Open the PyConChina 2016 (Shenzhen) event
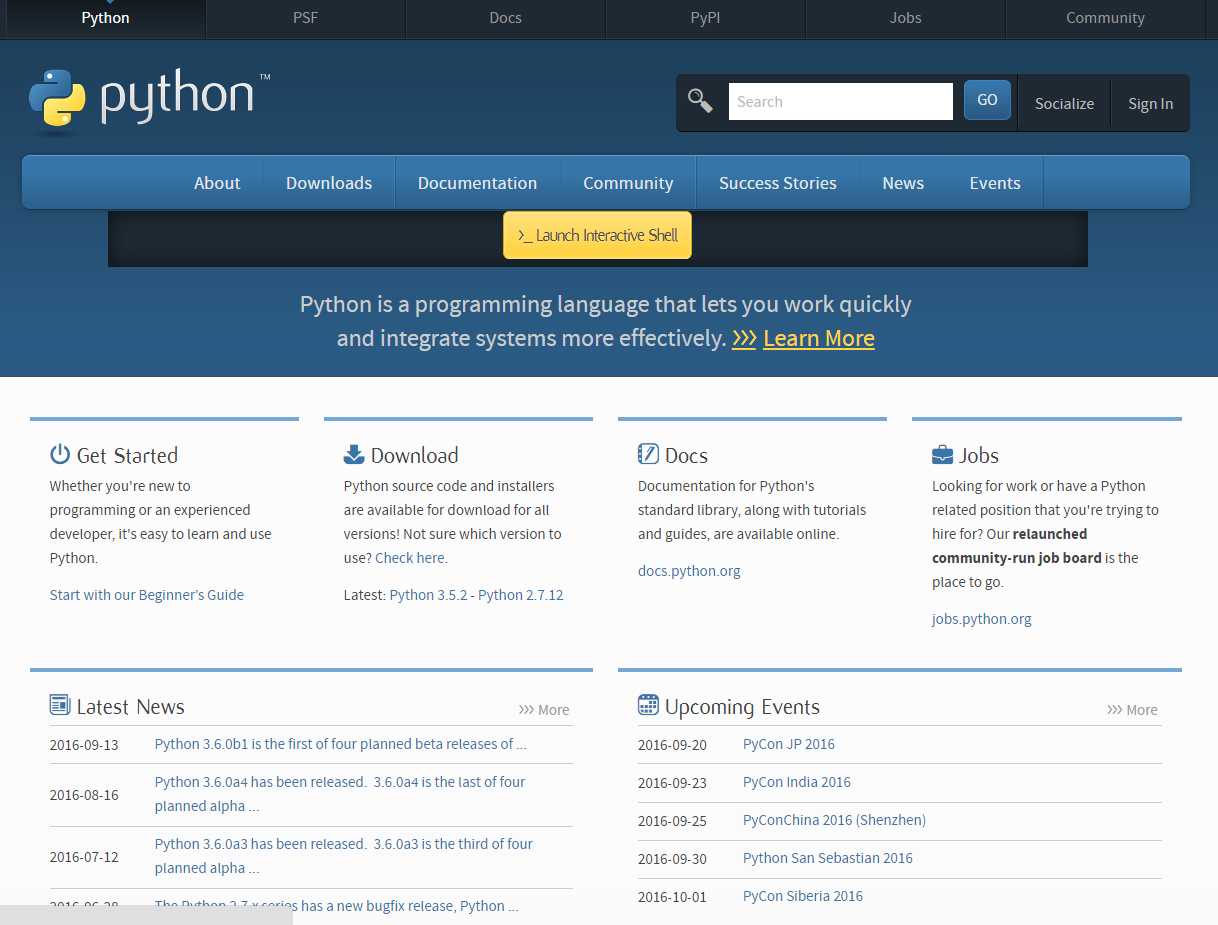The height and width of the screenshot is (925, 1218). pos(834,820)
